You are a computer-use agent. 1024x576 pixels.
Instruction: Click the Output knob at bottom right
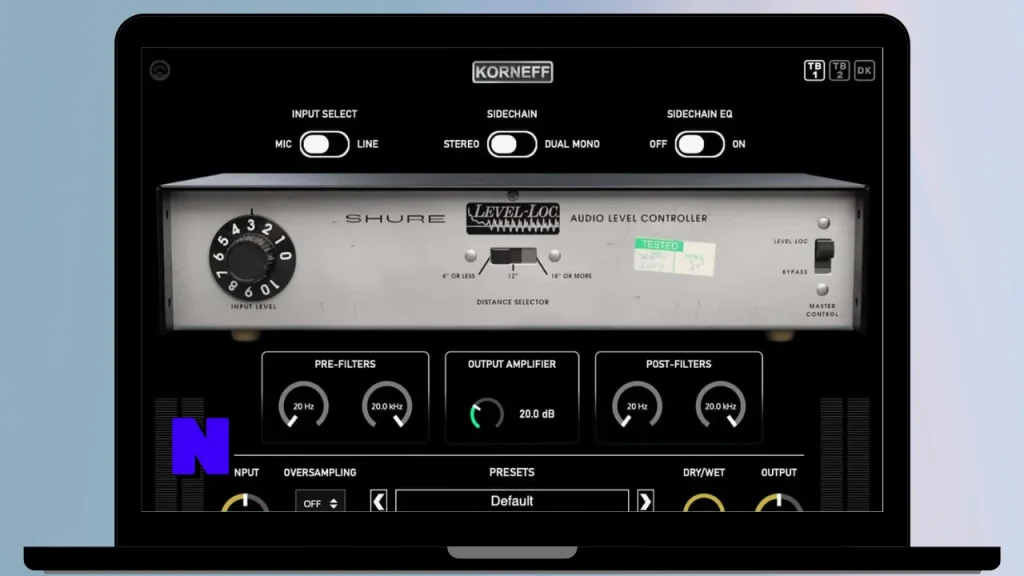(x=778, y=503)
